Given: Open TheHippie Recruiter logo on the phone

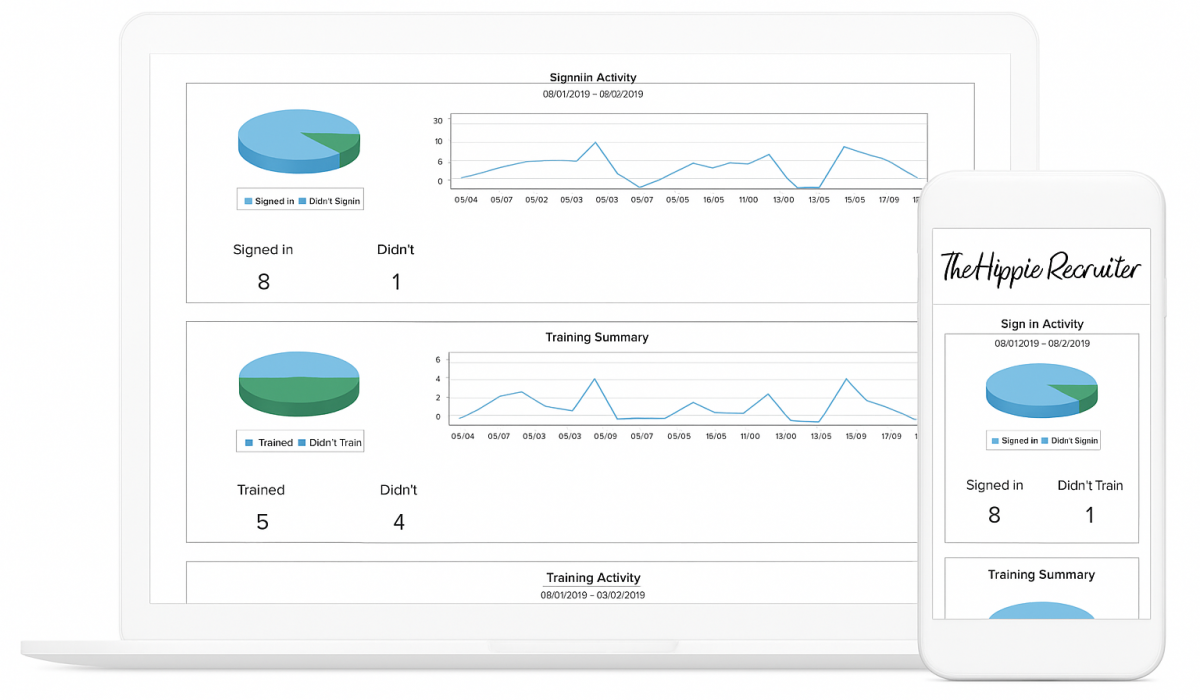Looking at the screenshot, I should (1041, 268).
